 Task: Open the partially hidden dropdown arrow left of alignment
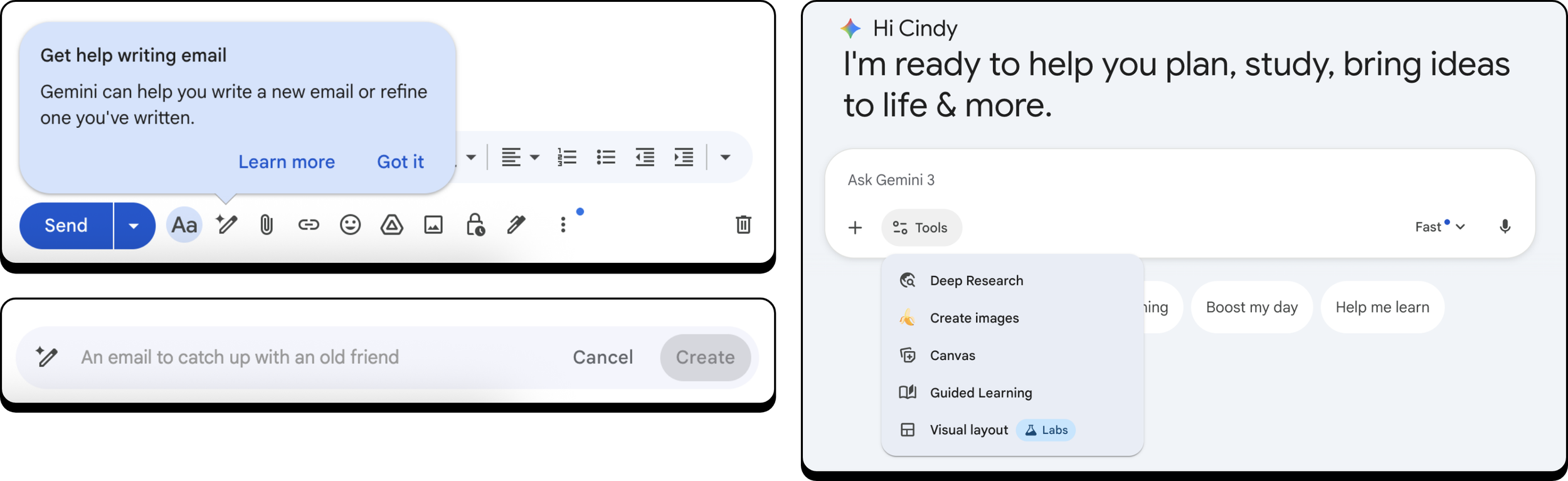coord(471,157)
